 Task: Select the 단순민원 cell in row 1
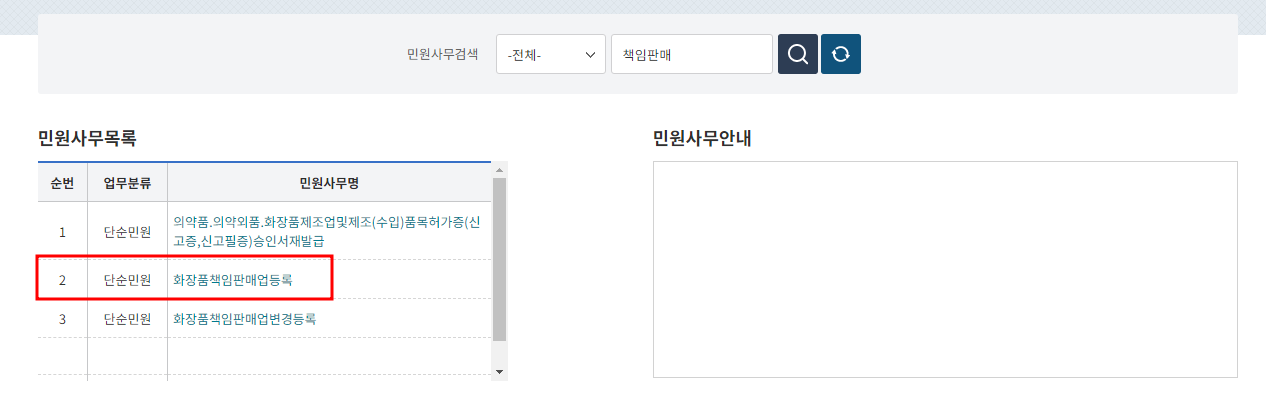pos(127,232)
